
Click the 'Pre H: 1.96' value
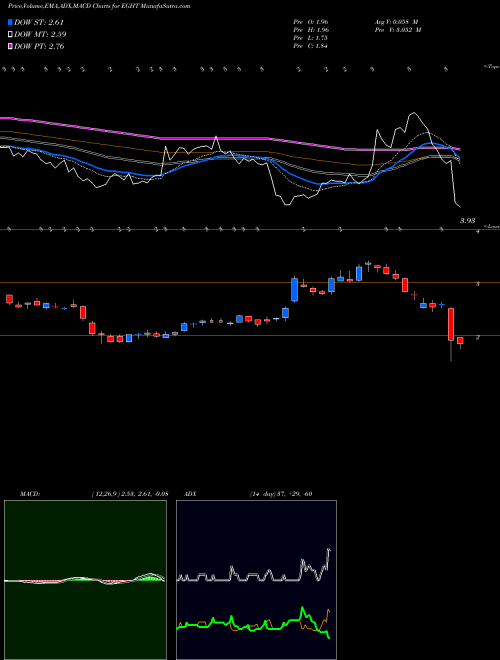[311, 30]
